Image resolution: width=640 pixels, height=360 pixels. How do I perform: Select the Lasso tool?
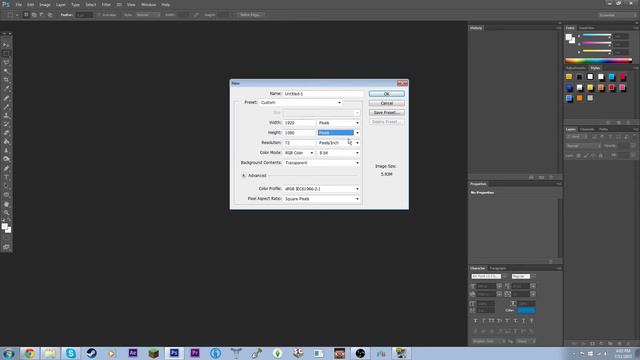6,62
